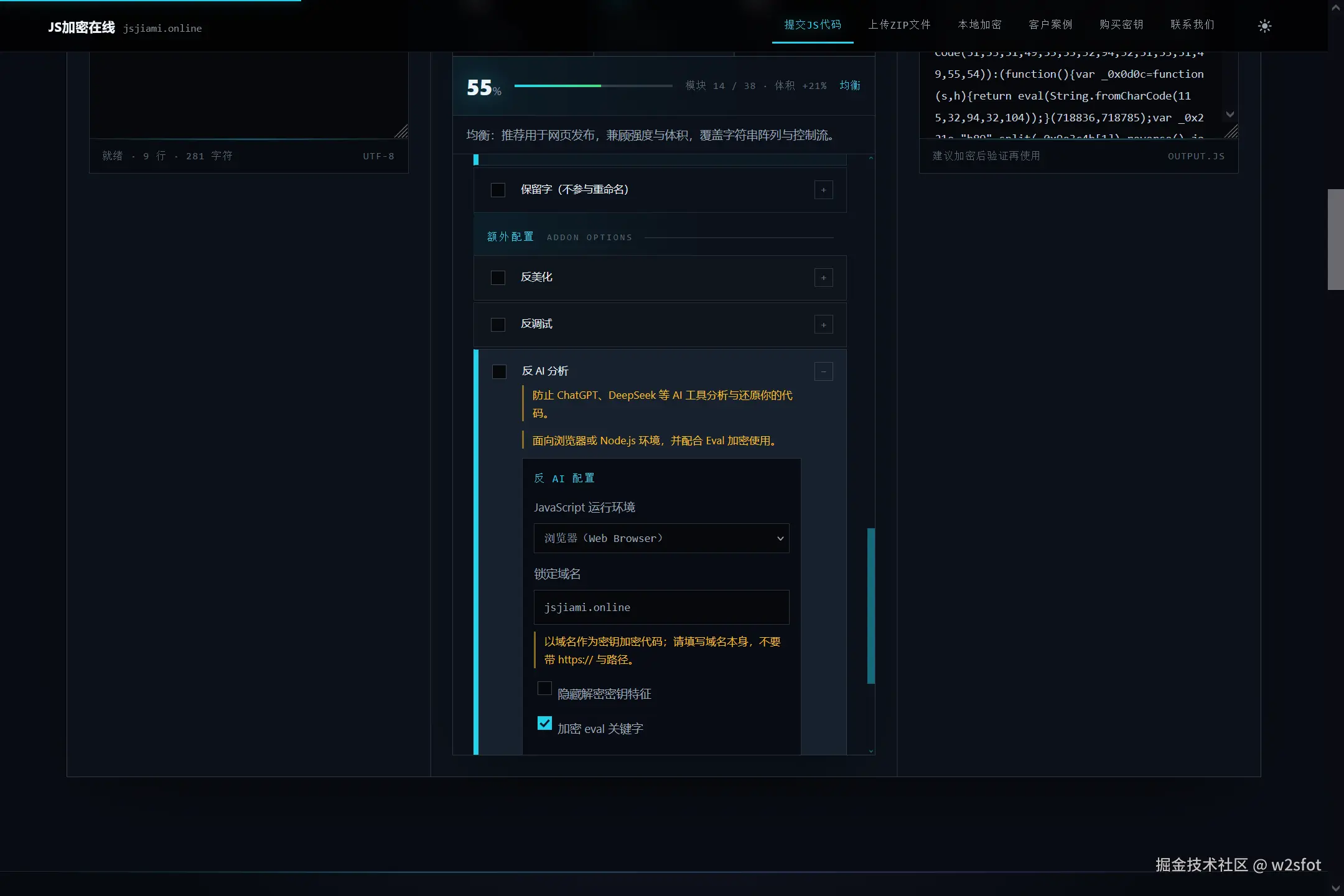
Task: Click the OUTPUT.JS label
Action: click(x=1196, y=156)
